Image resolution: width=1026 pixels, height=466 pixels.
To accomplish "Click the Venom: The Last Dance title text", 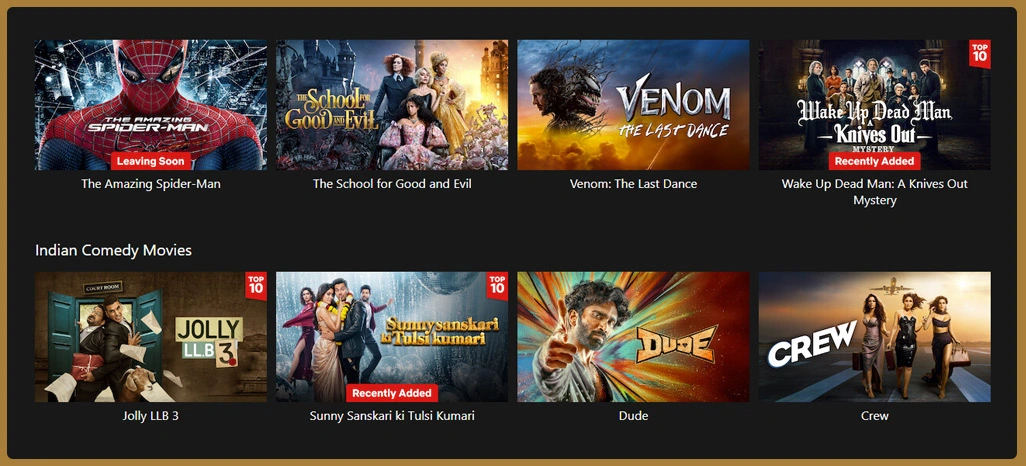I will 633,184.
